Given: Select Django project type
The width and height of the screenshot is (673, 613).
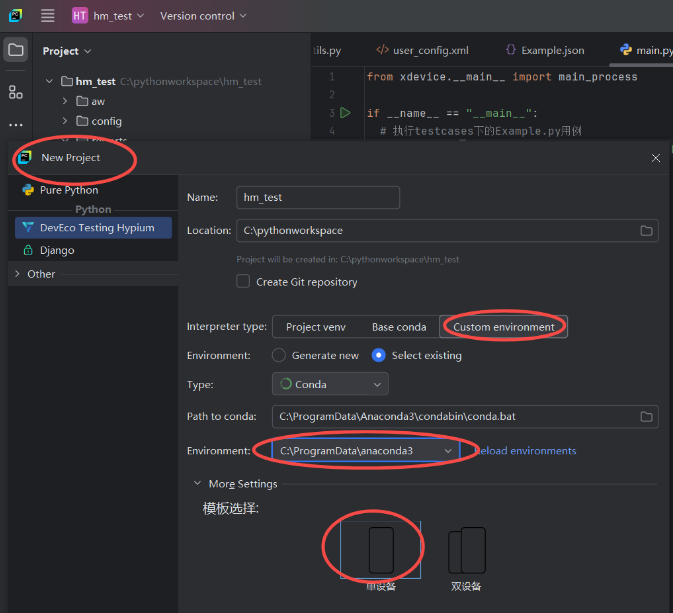Looking at the screenshot, I should click(x=93, y=250).
